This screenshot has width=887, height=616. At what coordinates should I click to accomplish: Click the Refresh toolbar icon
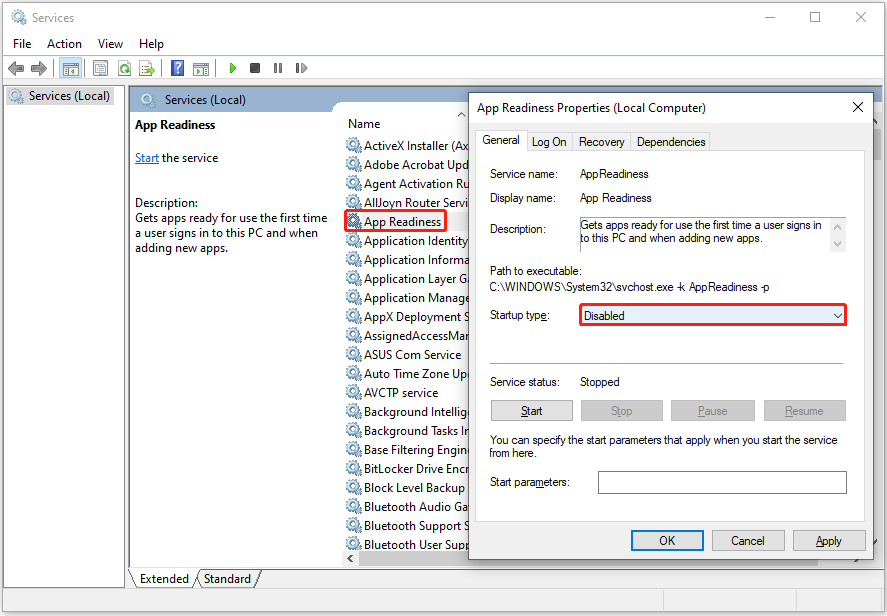click(x=124, y=68)
